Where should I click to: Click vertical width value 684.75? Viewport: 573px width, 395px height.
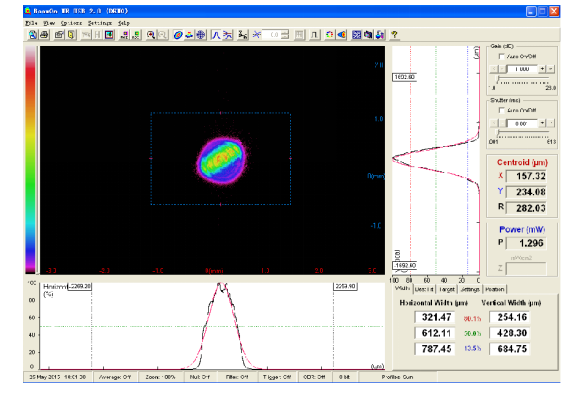click(510, 349)
